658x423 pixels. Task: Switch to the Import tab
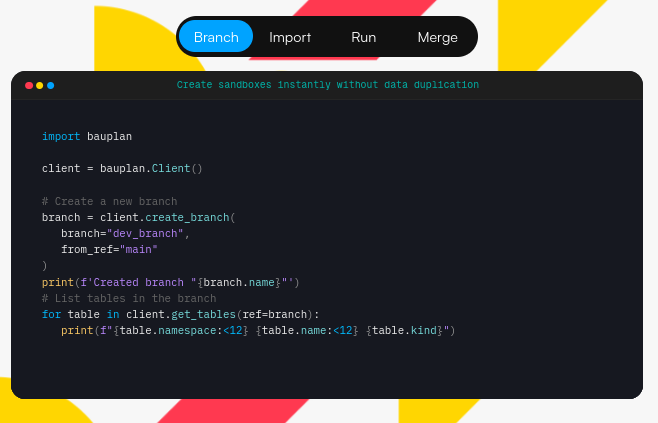coord(290,37)
